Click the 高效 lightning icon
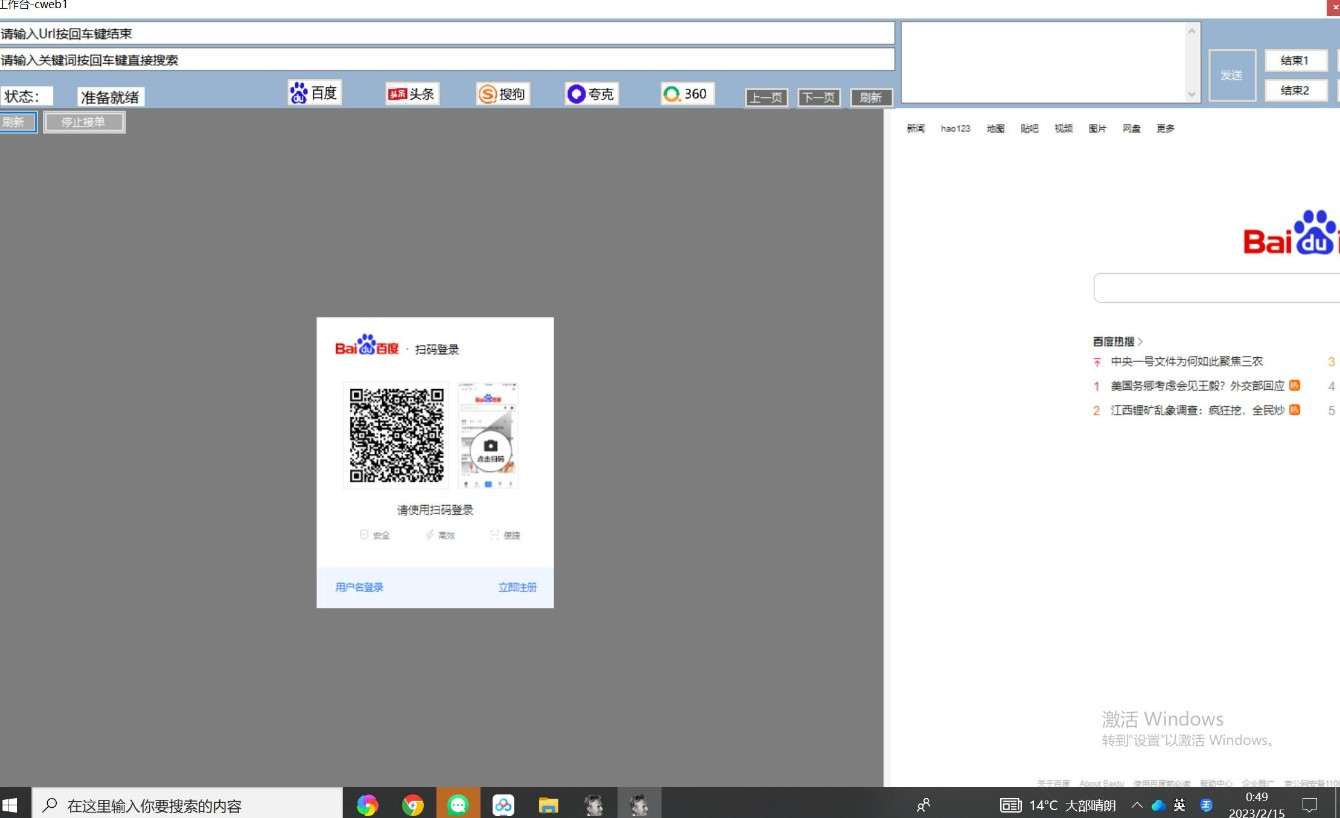 430,535
